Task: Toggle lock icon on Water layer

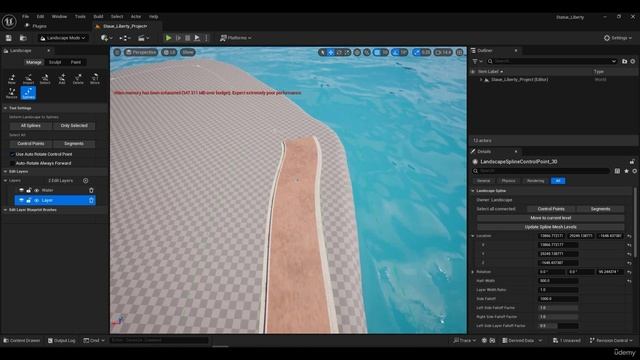Action: click(x=29, y=190)
